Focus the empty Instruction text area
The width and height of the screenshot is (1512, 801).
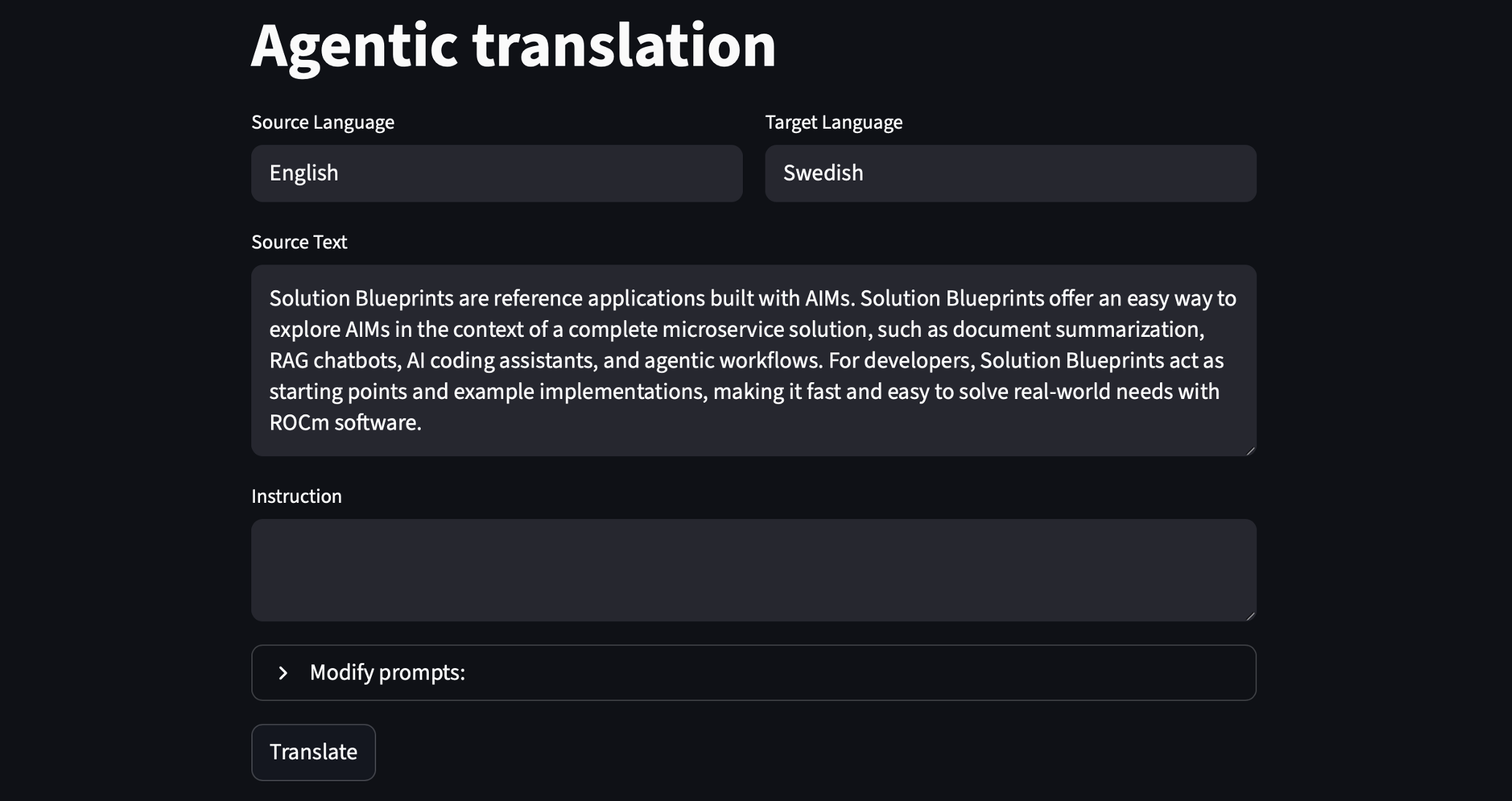click(754, 570)
